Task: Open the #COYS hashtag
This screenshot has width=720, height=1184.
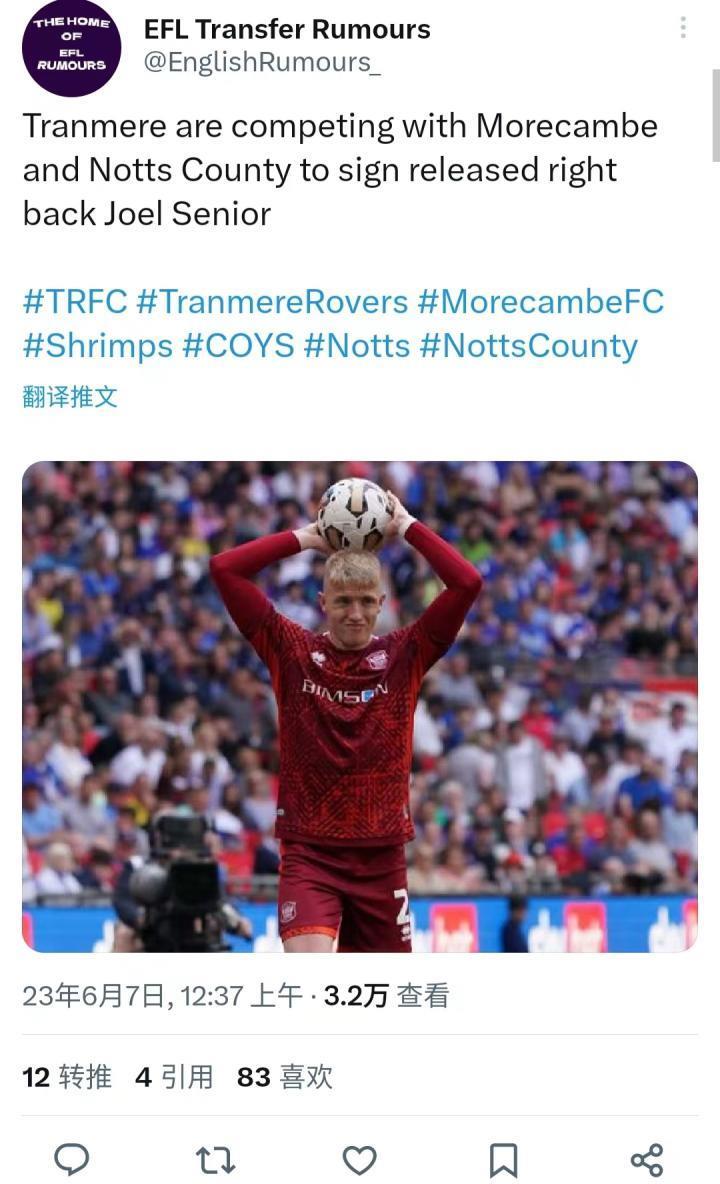Action: tap(238, 346)
